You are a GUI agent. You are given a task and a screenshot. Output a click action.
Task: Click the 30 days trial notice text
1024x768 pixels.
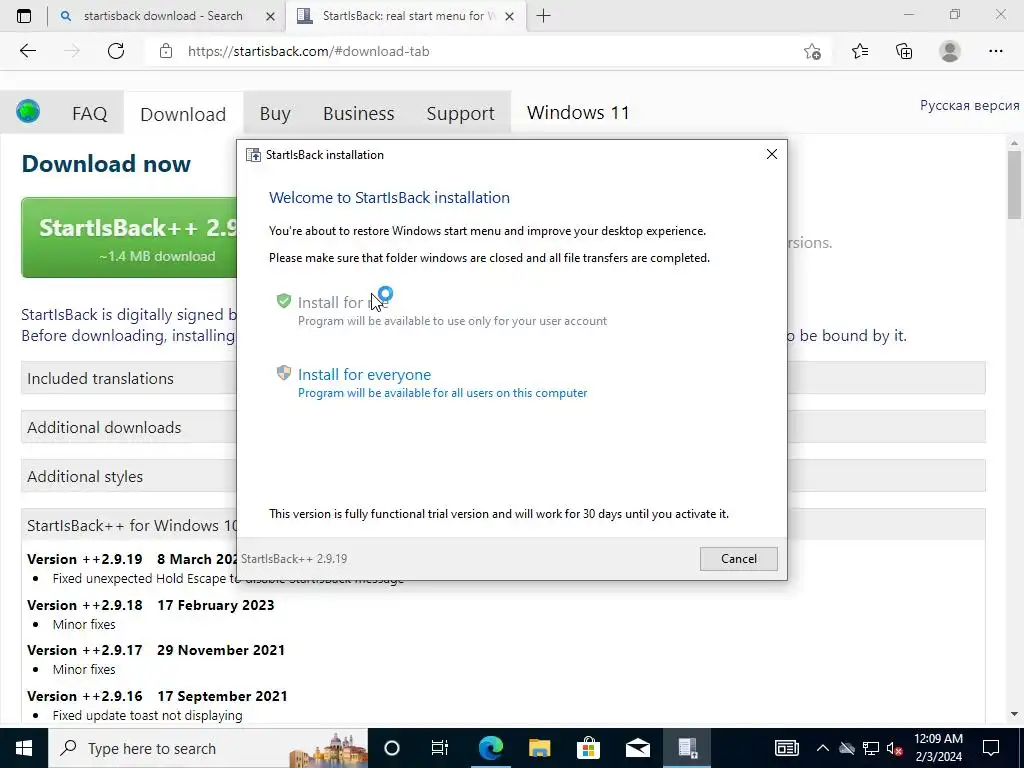[499, 514]
